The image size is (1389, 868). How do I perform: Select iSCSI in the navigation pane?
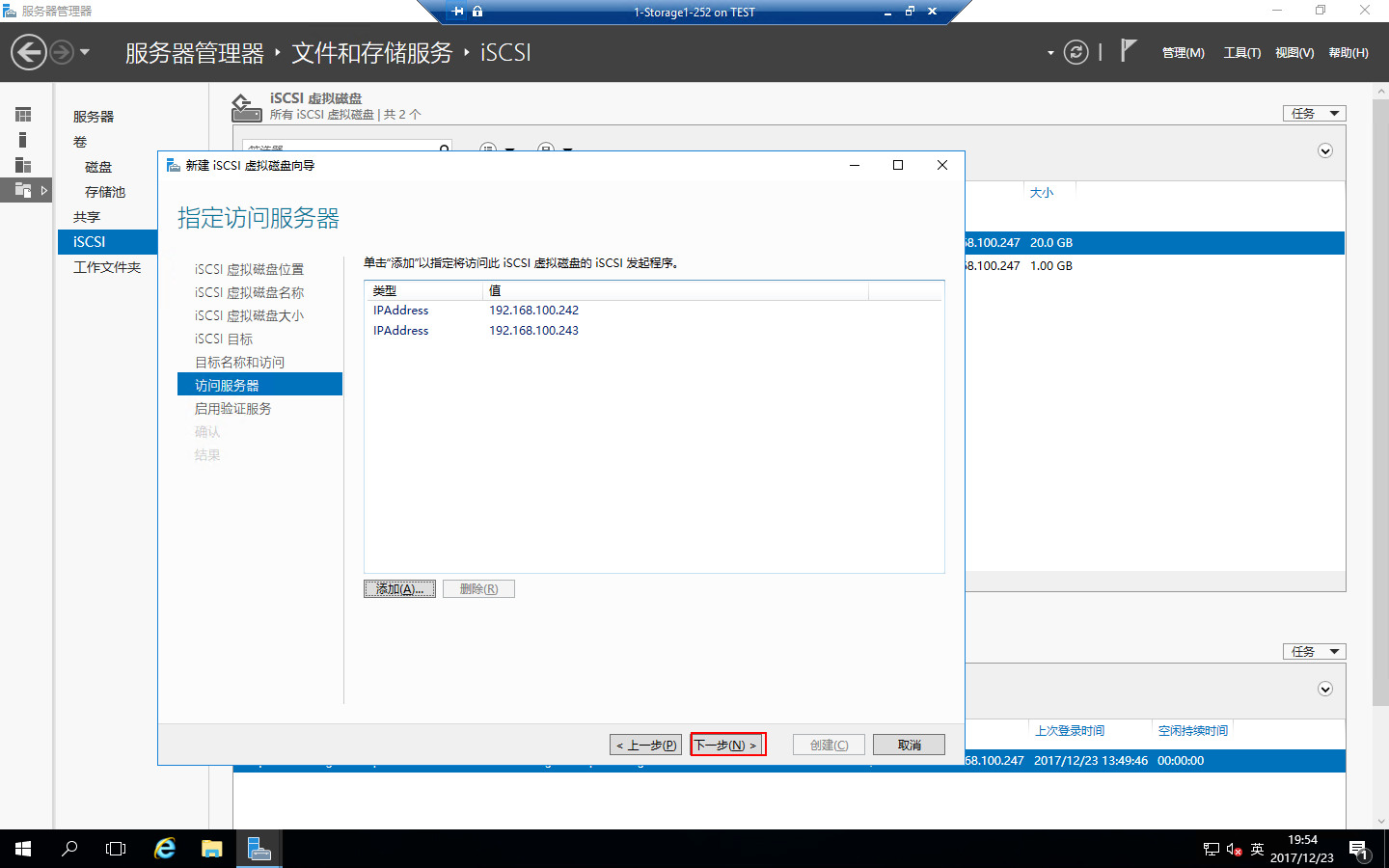coord(108,242)
